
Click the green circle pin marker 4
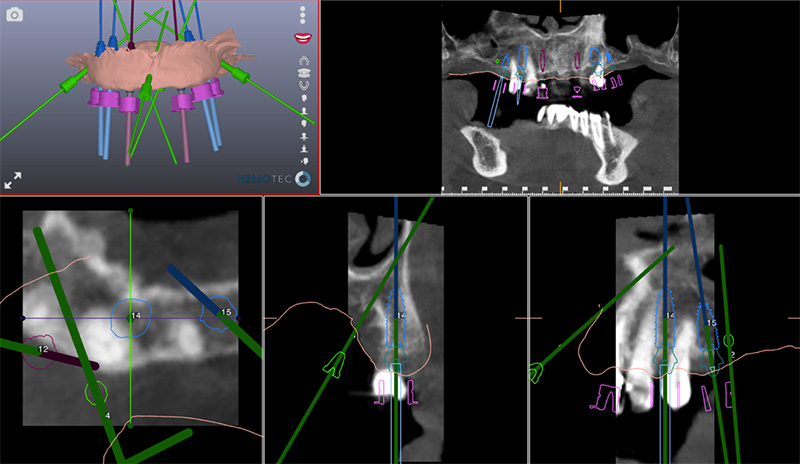coord(98,393)
